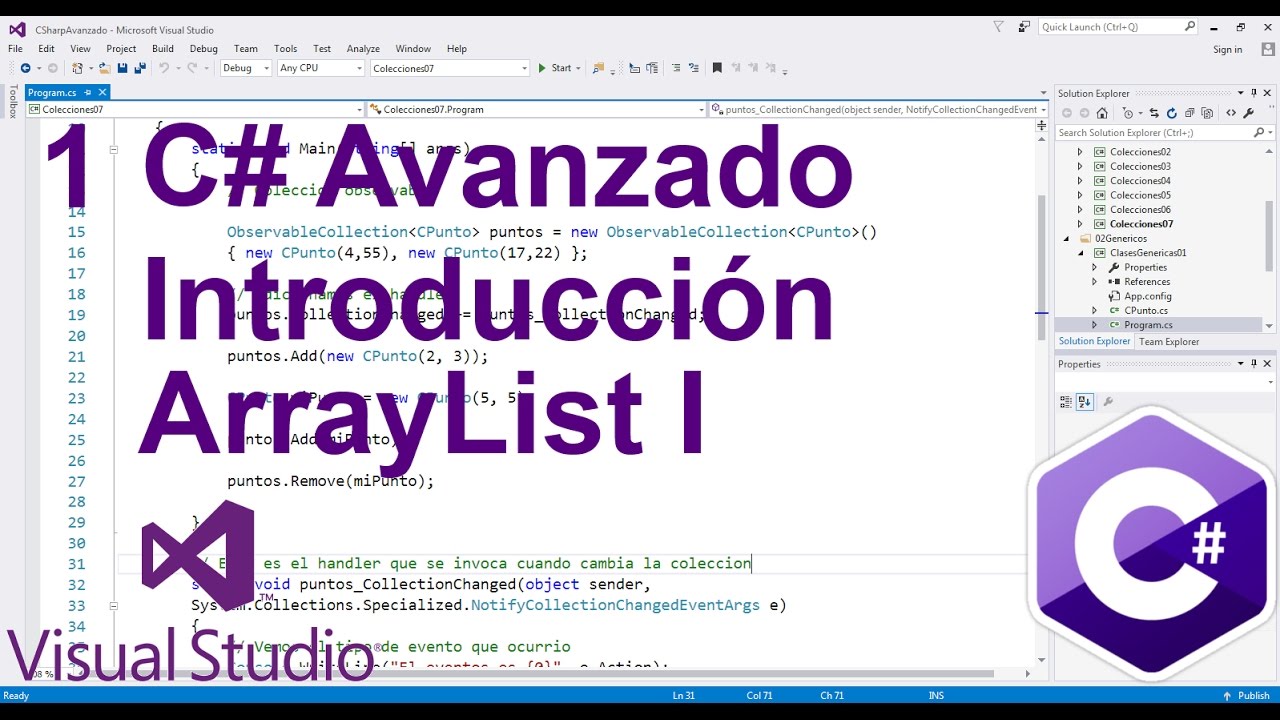The width and height of the screenshot is (1280, 720).
Task: Click the Property Pages wrench in Properties panel
Action: coord(1107,402)
